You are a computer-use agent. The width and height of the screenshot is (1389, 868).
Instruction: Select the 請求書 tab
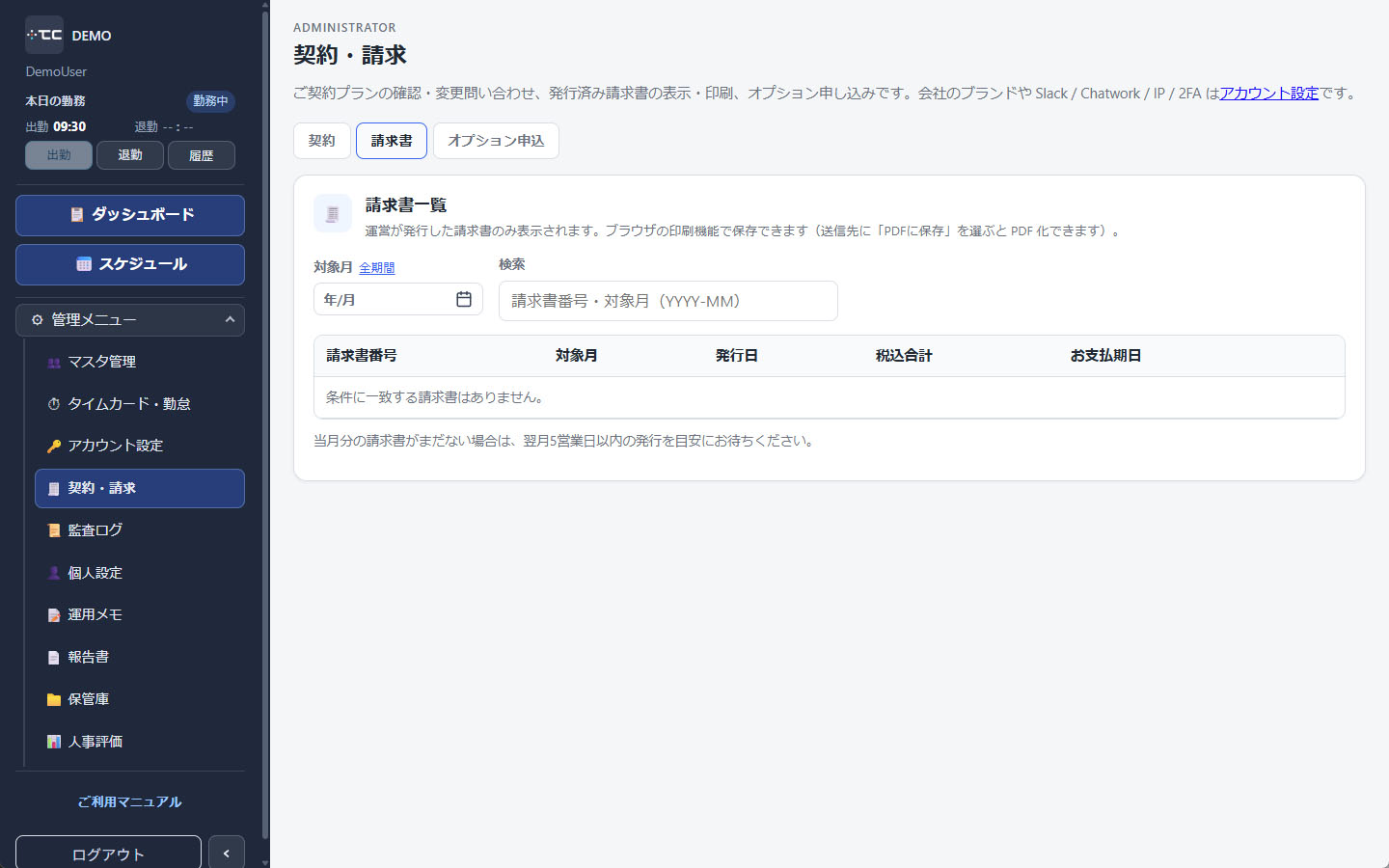tap(392, 141)
